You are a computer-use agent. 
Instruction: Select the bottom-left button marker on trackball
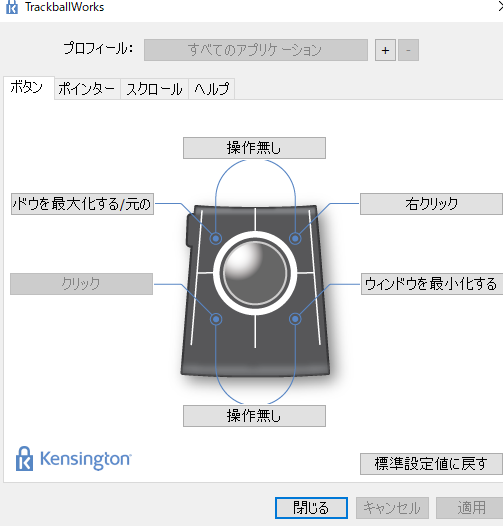coord(216,319)
